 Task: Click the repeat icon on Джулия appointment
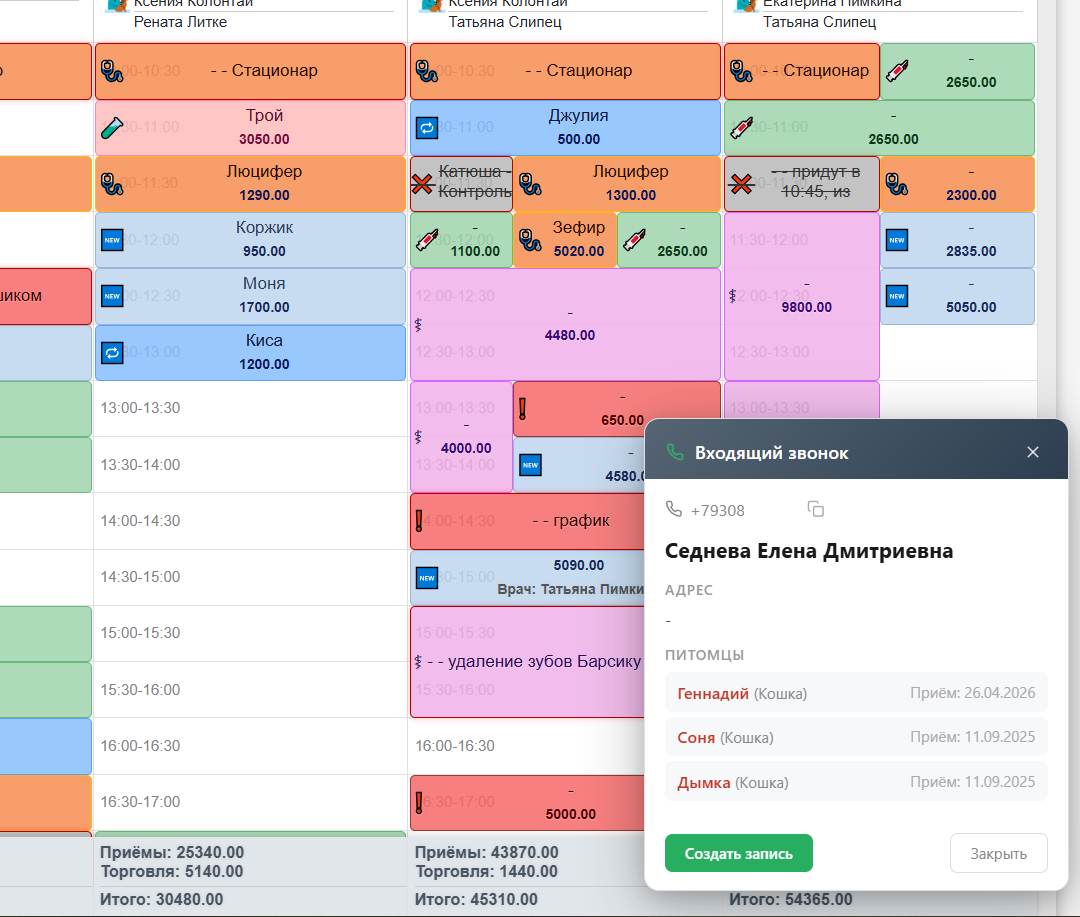coord(427,127)
